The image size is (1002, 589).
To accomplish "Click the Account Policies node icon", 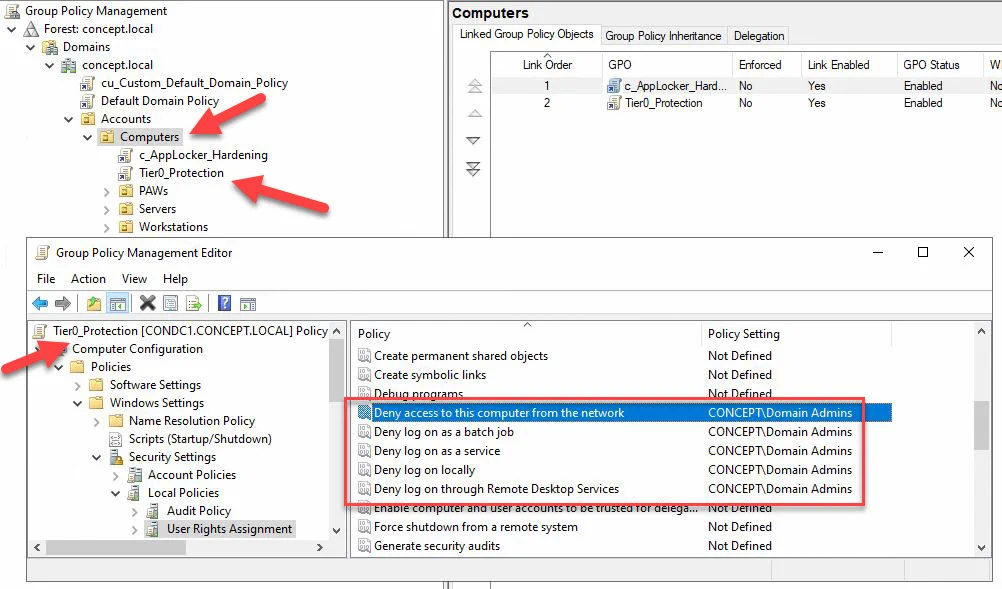I will pyautogui.click(x=134, y=475).
